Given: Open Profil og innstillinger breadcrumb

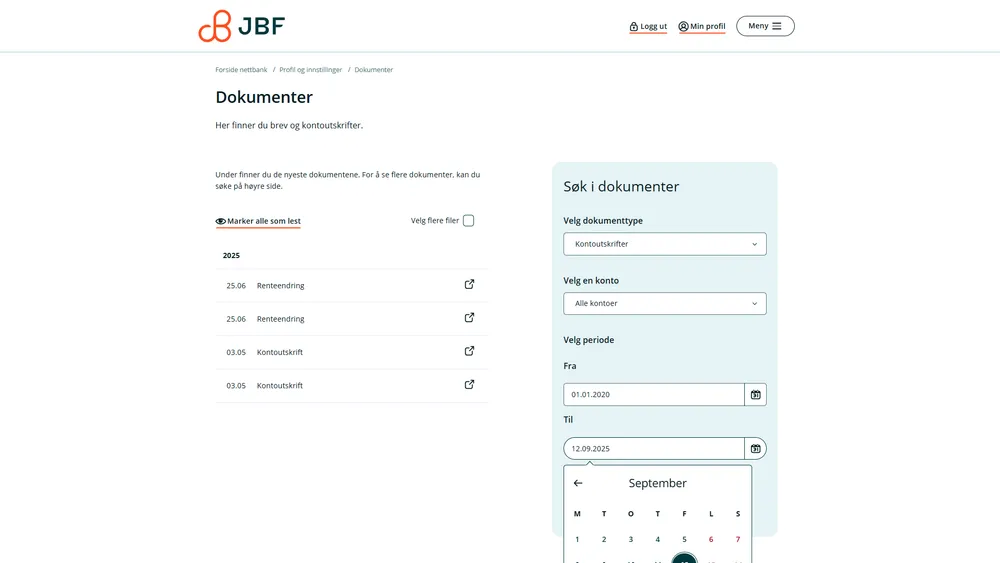Looking at the screenshot, I should pyautogui.click(x=310, y=70).
